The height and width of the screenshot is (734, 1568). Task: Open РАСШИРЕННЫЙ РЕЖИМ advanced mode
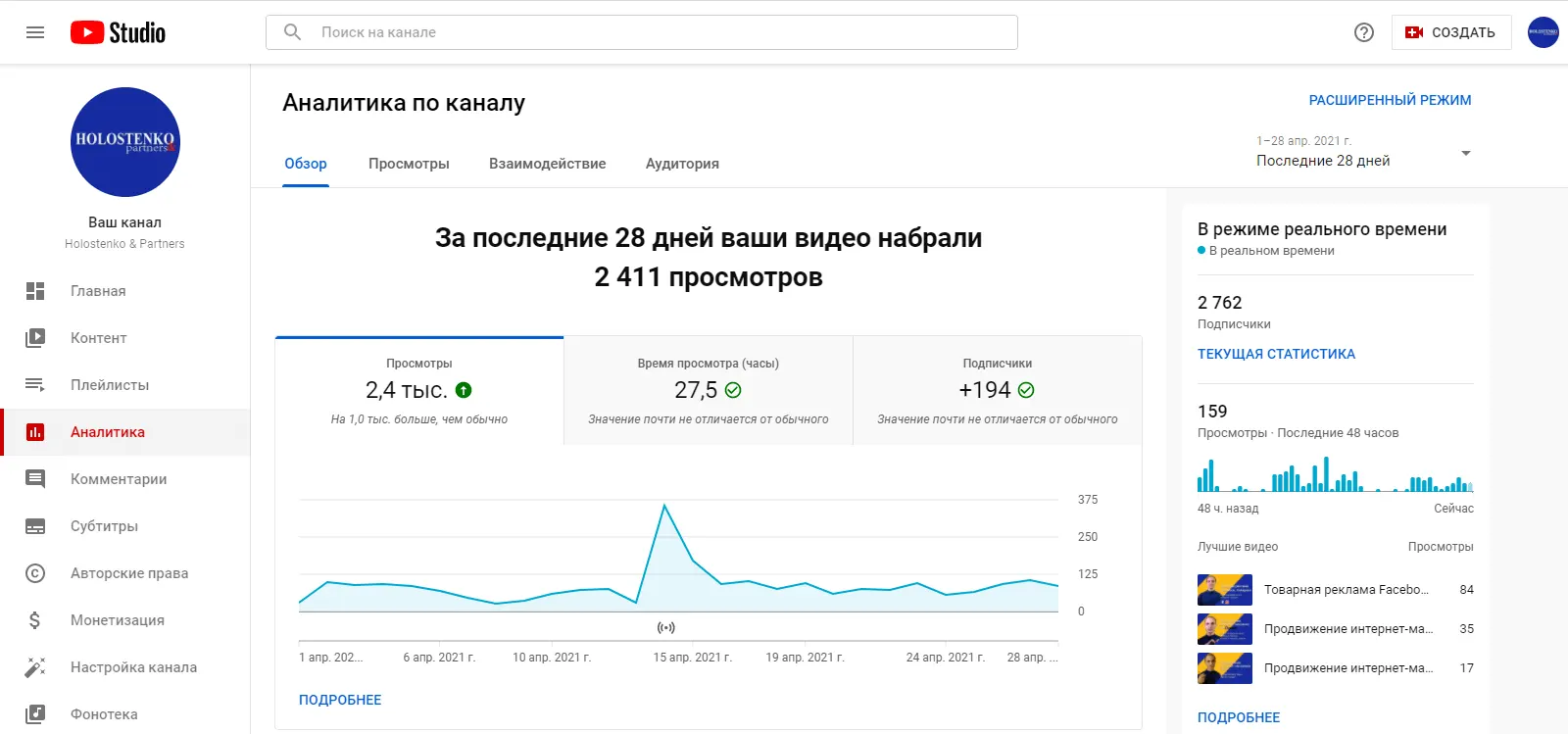tap(1390, 100)
